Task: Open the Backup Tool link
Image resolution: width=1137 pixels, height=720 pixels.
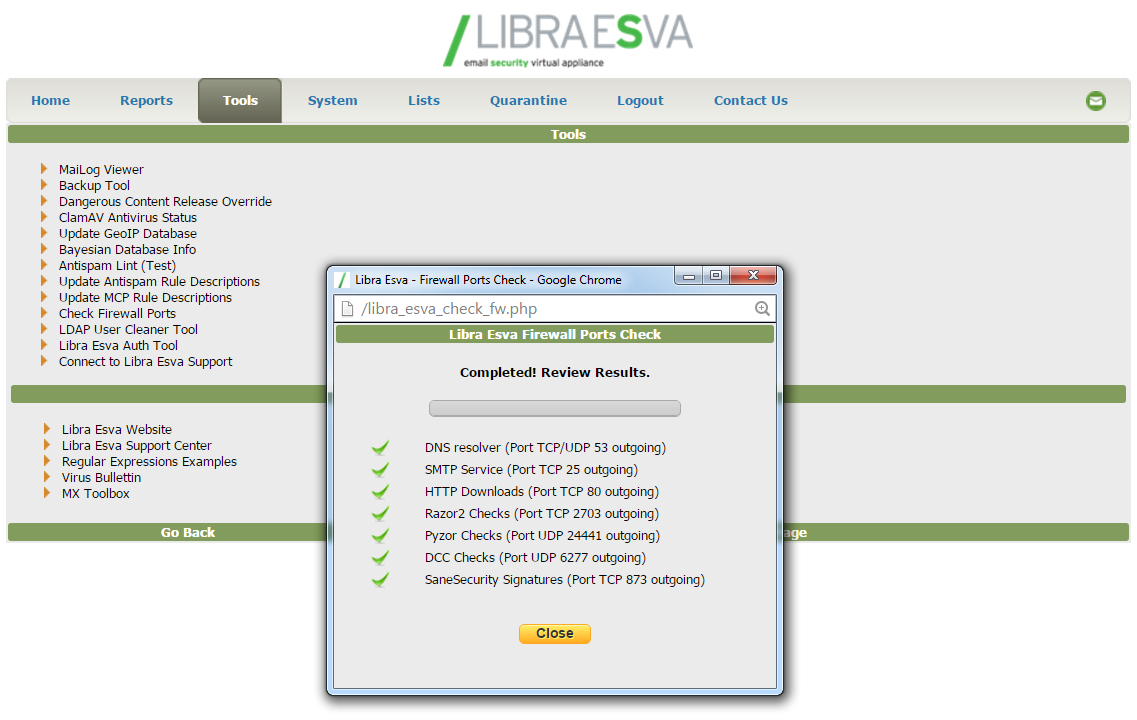Action: coord(94,186)
